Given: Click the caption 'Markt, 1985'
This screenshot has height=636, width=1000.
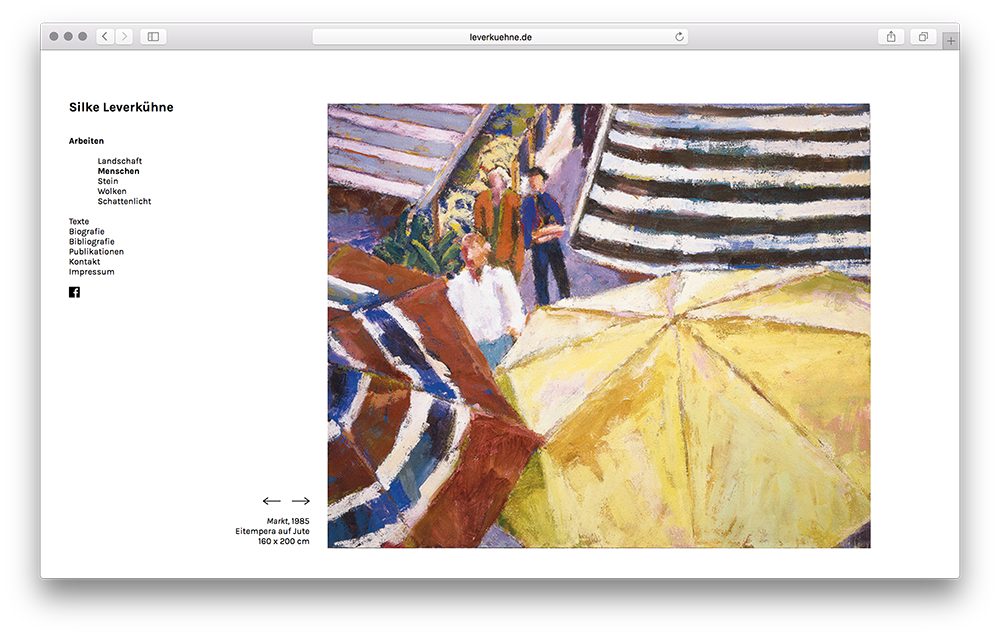Looking at the screenshot, I should click(288, 521).
